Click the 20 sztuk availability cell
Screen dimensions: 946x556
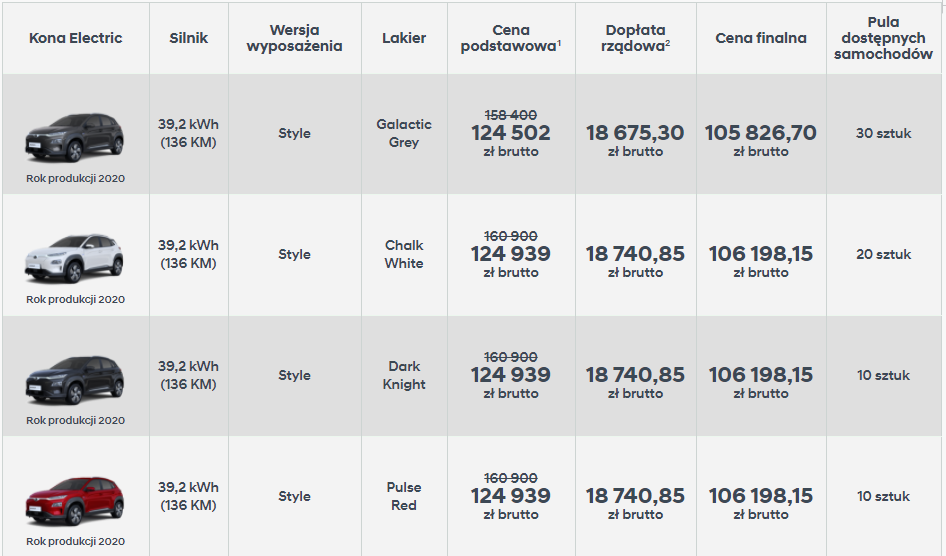coord(883,254)
